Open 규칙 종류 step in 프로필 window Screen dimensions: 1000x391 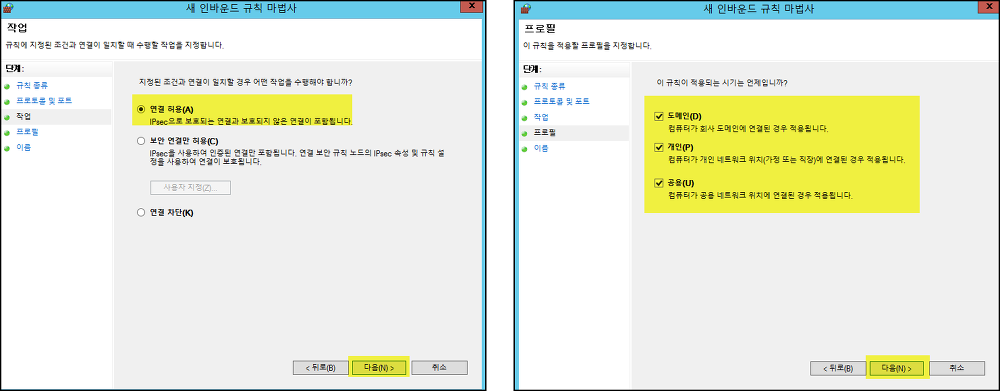point(549,86)
